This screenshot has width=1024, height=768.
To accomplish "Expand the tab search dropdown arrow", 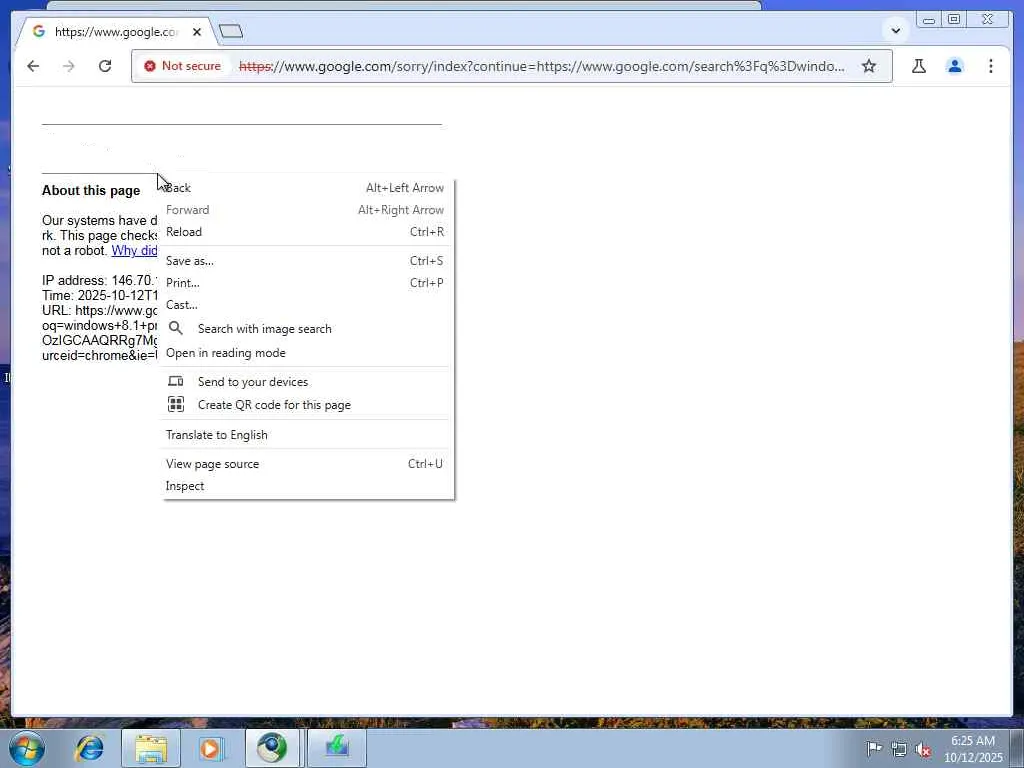I will click(896, 30).
